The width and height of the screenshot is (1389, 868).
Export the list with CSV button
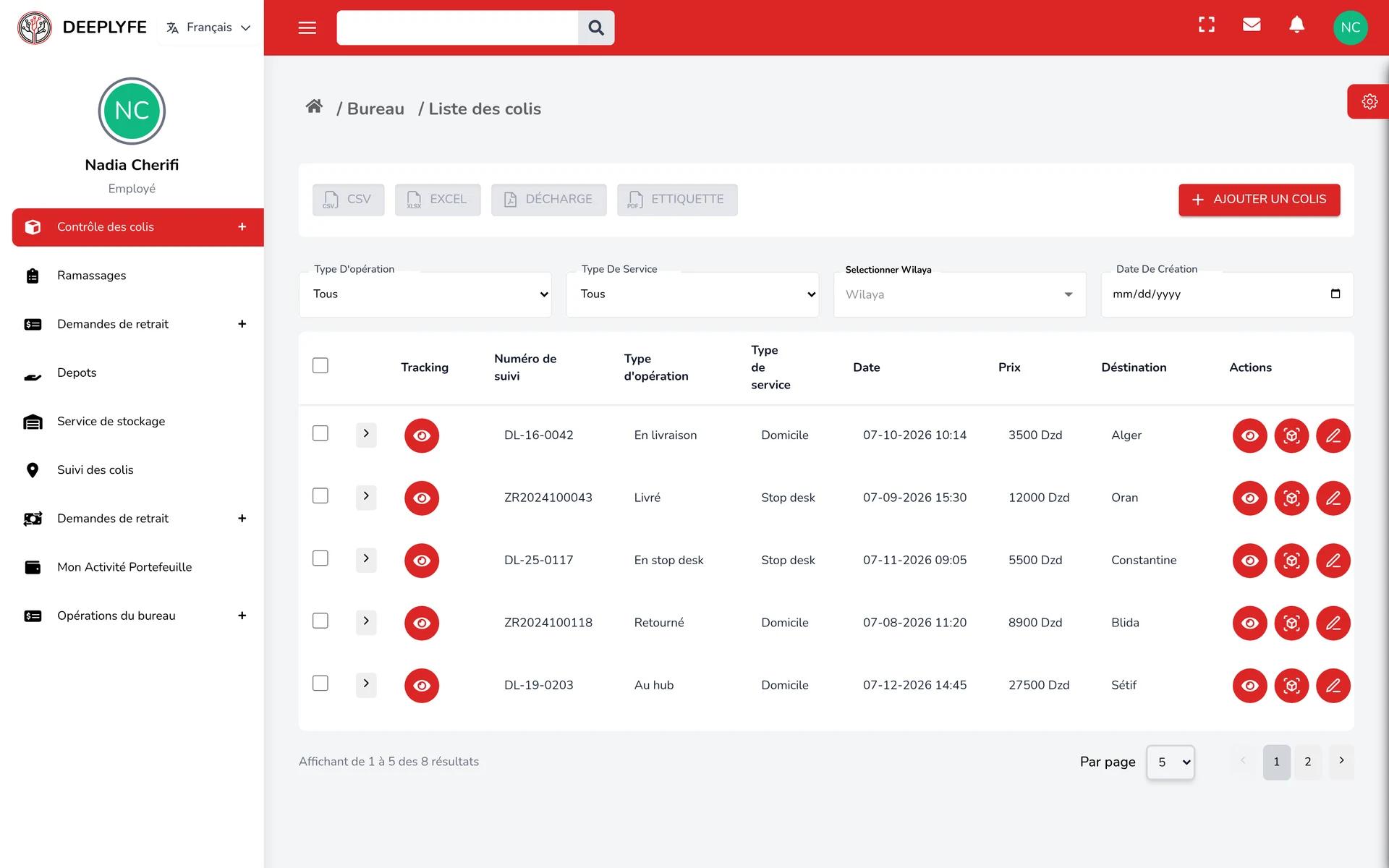[x=348, y=200]
